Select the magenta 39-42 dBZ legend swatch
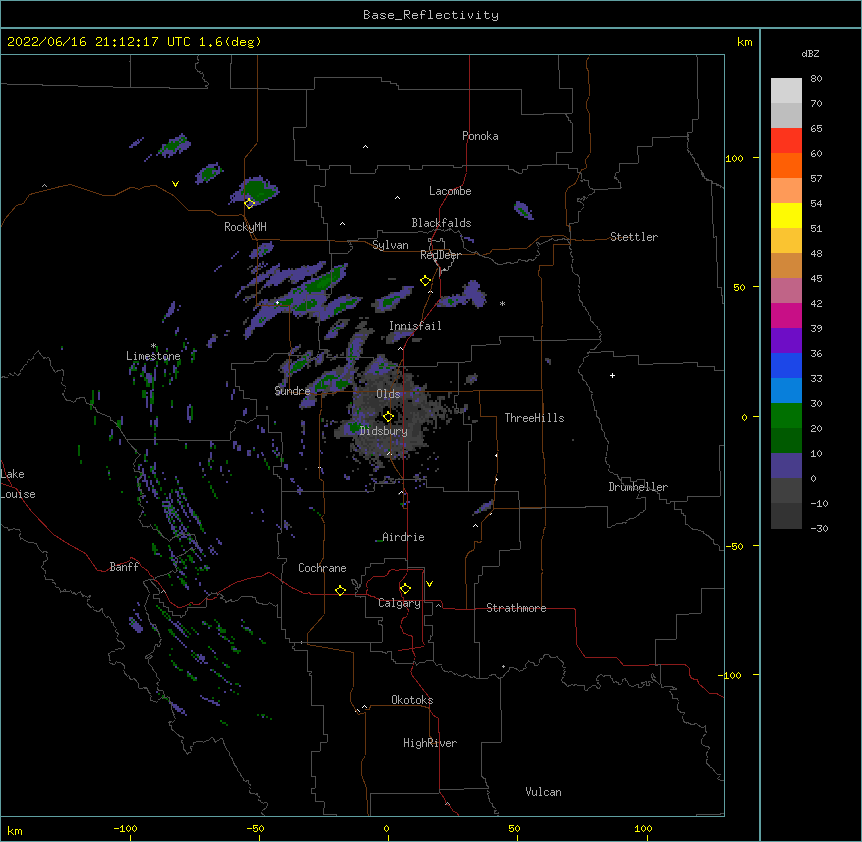 click(786, 315)
